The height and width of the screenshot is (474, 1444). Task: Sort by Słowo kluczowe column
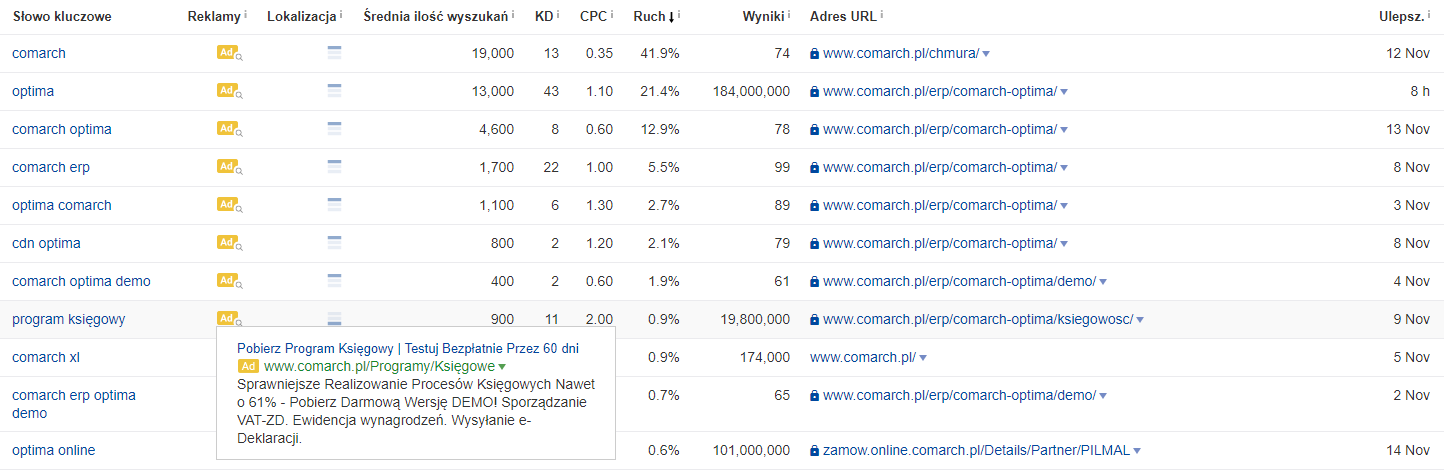(x=62, y=17)
